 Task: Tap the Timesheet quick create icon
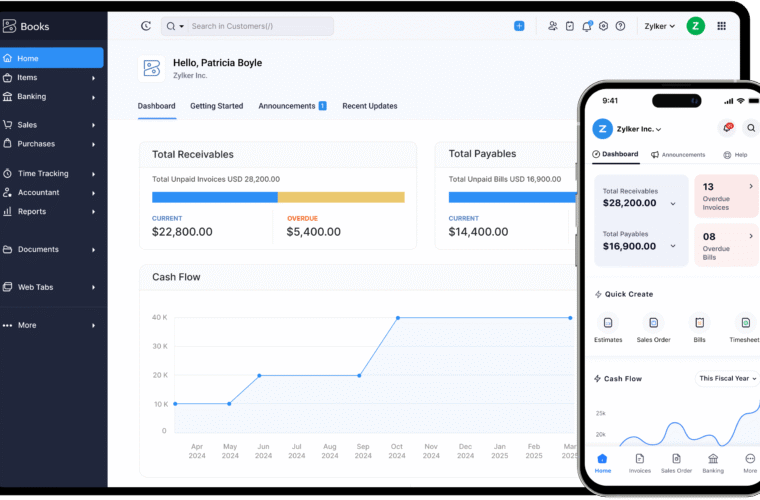click(x=745, y=323)
